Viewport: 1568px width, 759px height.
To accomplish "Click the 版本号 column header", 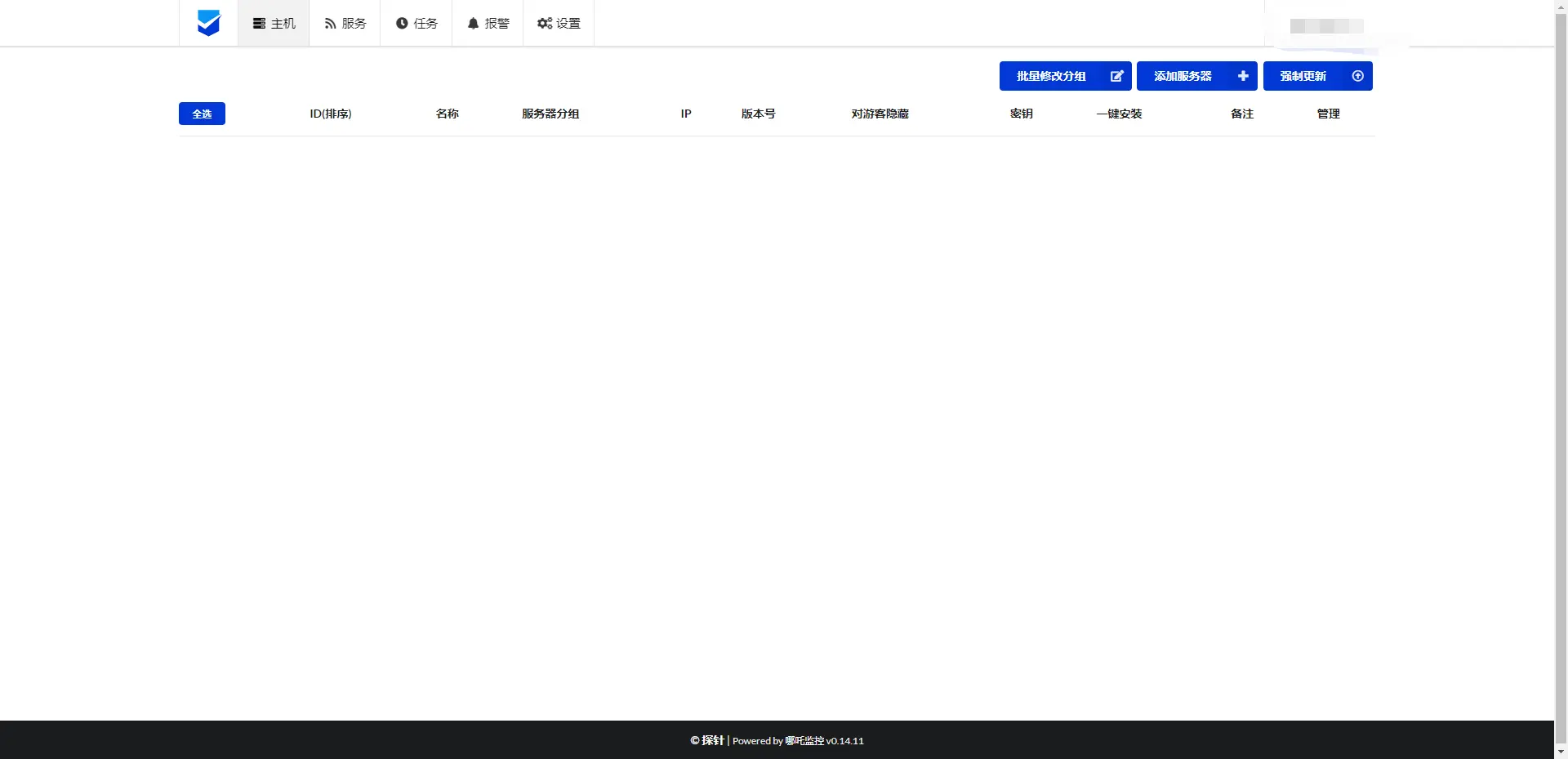I will pos(759,114).
